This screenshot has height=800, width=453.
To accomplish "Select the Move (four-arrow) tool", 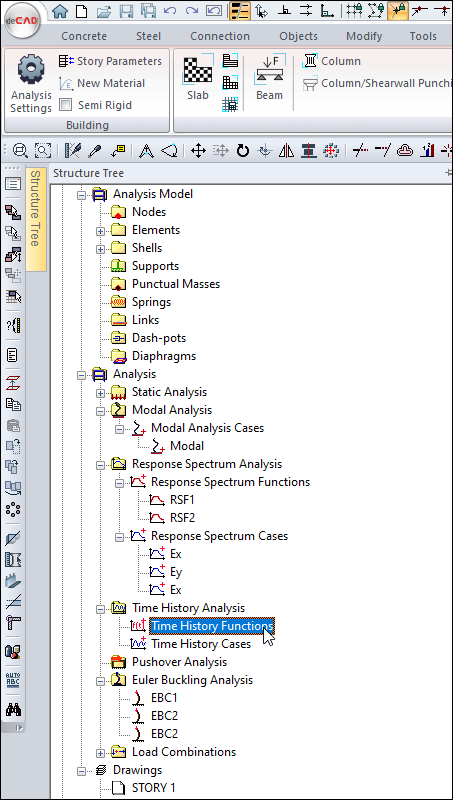I will (x=198, y=151).
